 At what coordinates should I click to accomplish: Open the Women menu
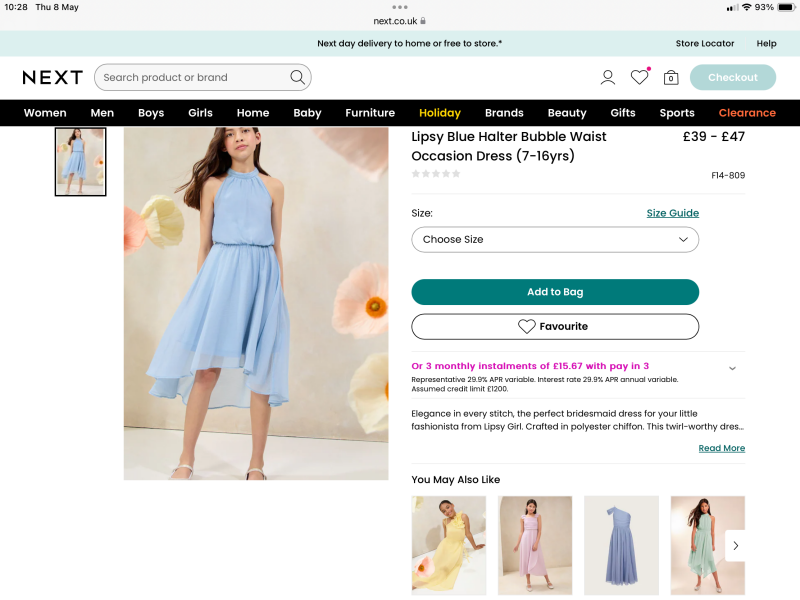45,113
